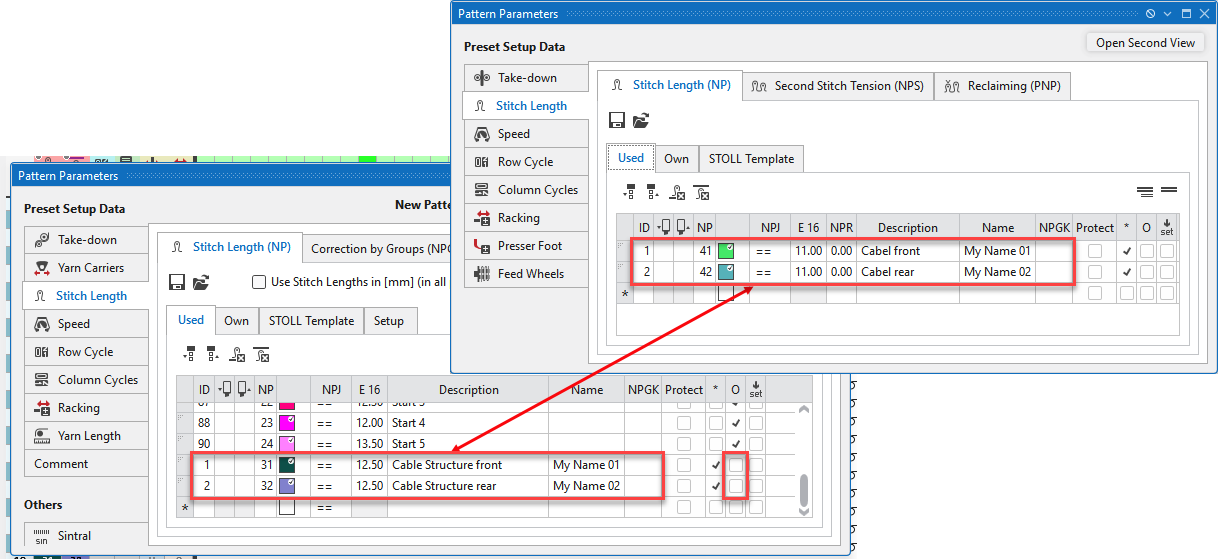Open the window options dropdown arrow in title bar

coord(1167,14)
